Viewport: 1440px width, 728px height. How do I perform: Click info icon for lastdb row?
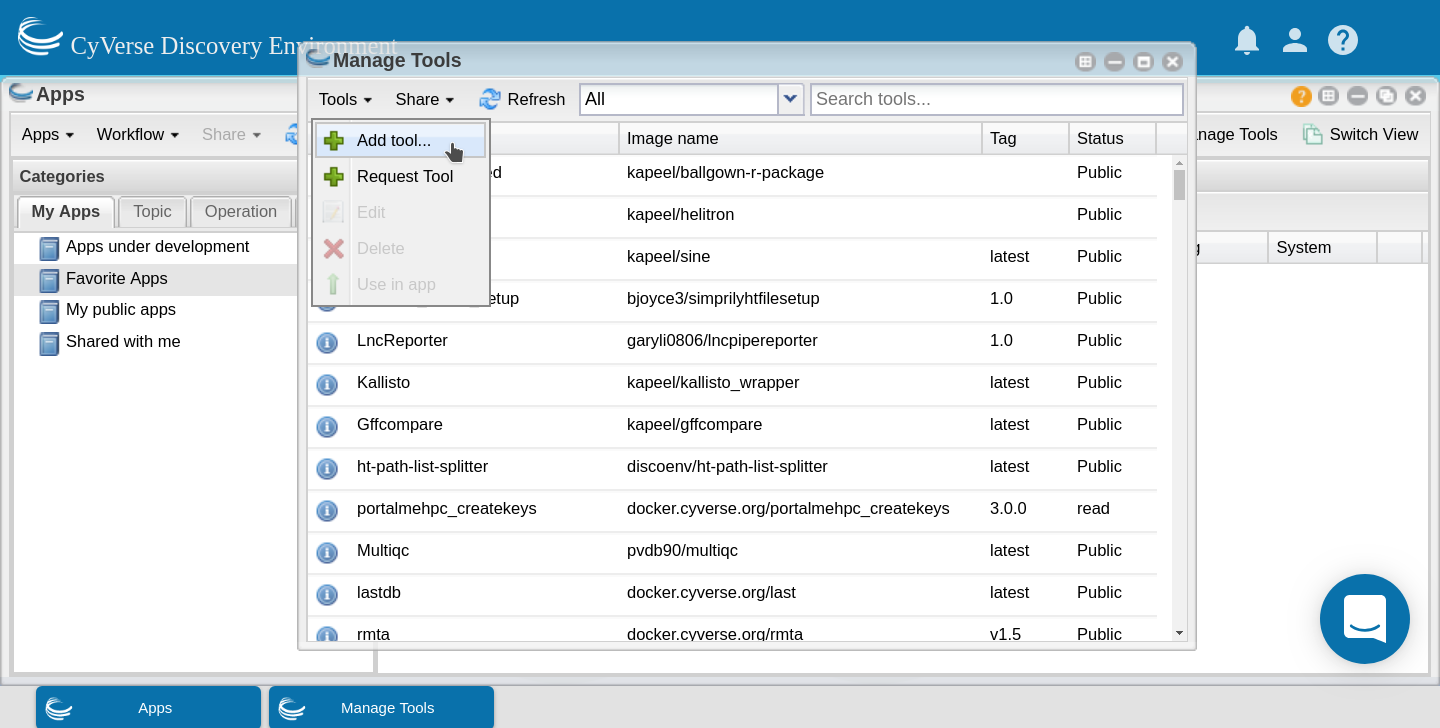tap(327, 594)
